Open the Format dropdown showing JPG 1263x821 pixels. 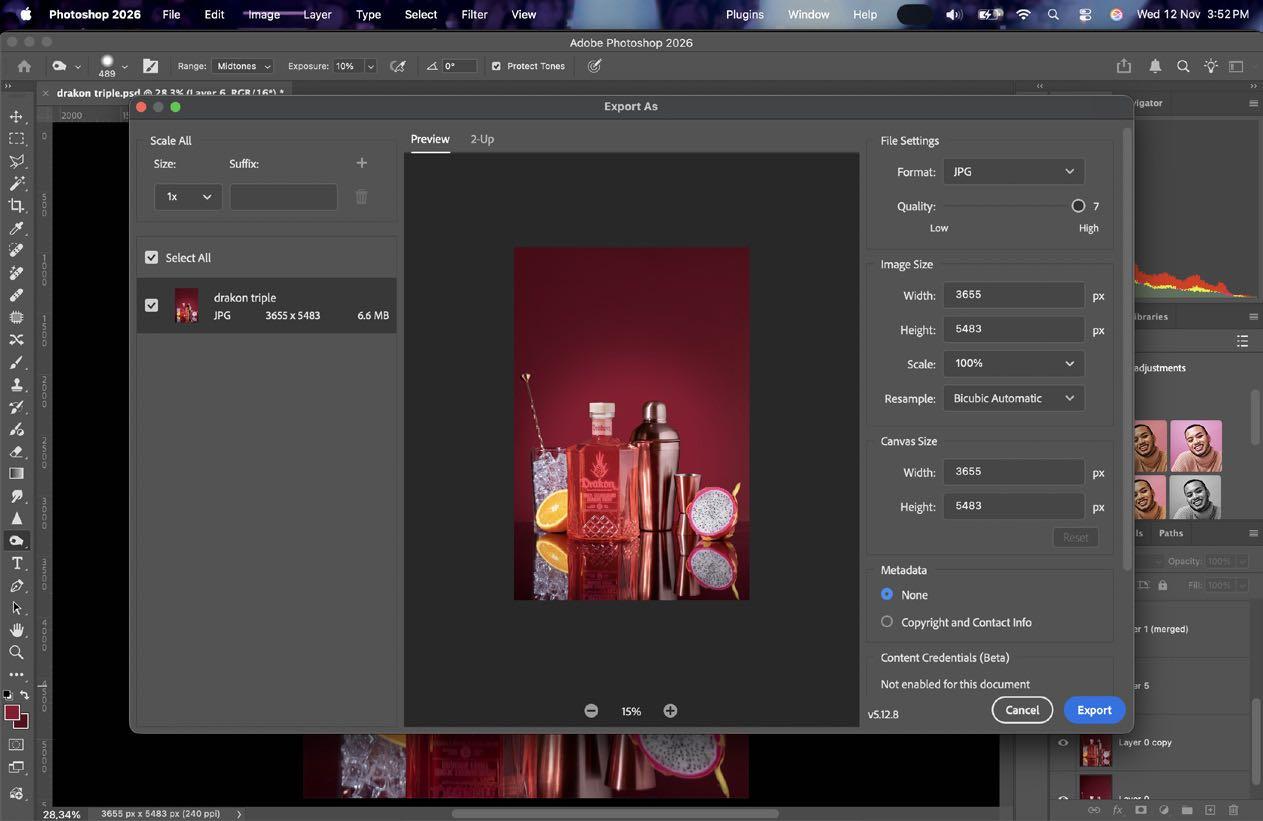[1013, 172]
